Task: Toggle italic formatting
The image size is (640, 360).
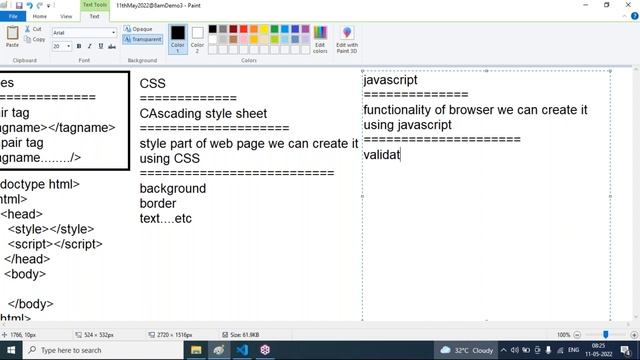Action: click(x=89, y=46)
